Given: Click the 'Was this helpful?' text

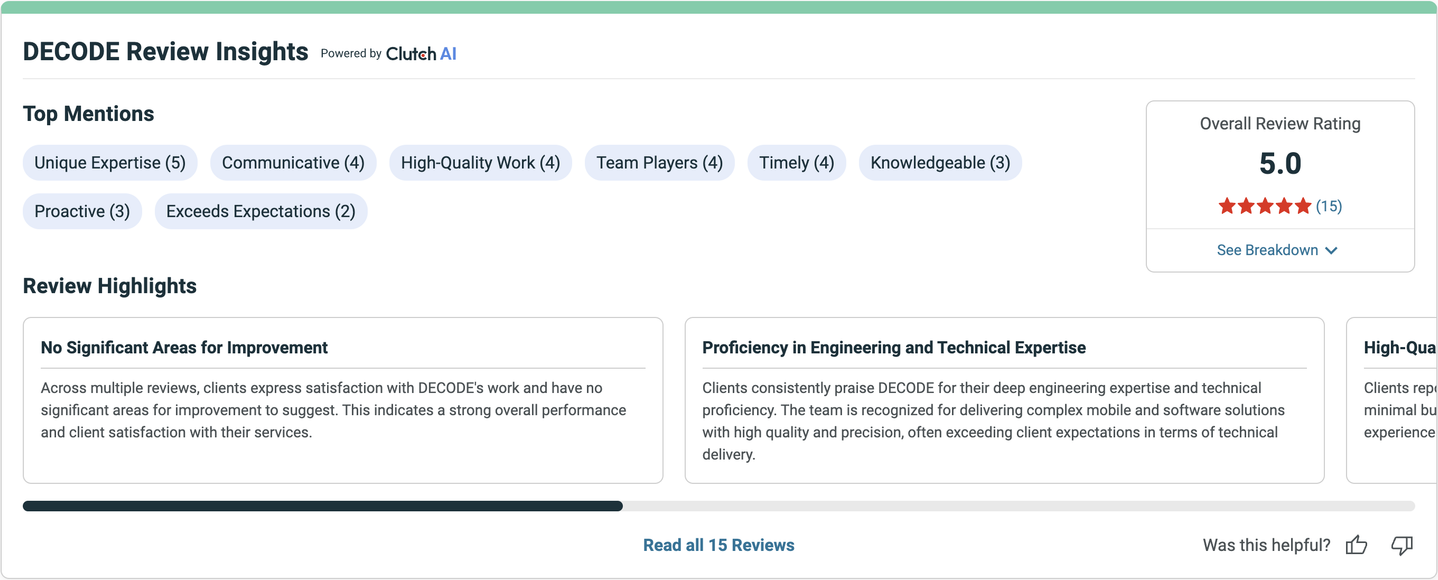Looking at the screenshot, I should tap(1267, 545).
